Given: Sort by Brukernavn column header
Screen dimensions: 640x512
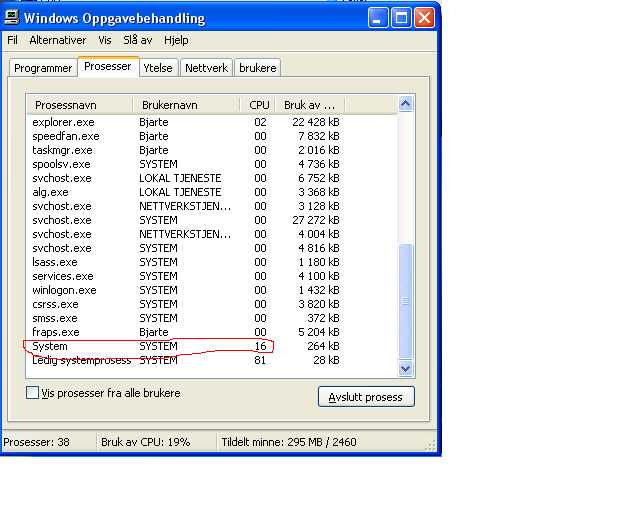Looking at the screenshot, I should (186, 105).
